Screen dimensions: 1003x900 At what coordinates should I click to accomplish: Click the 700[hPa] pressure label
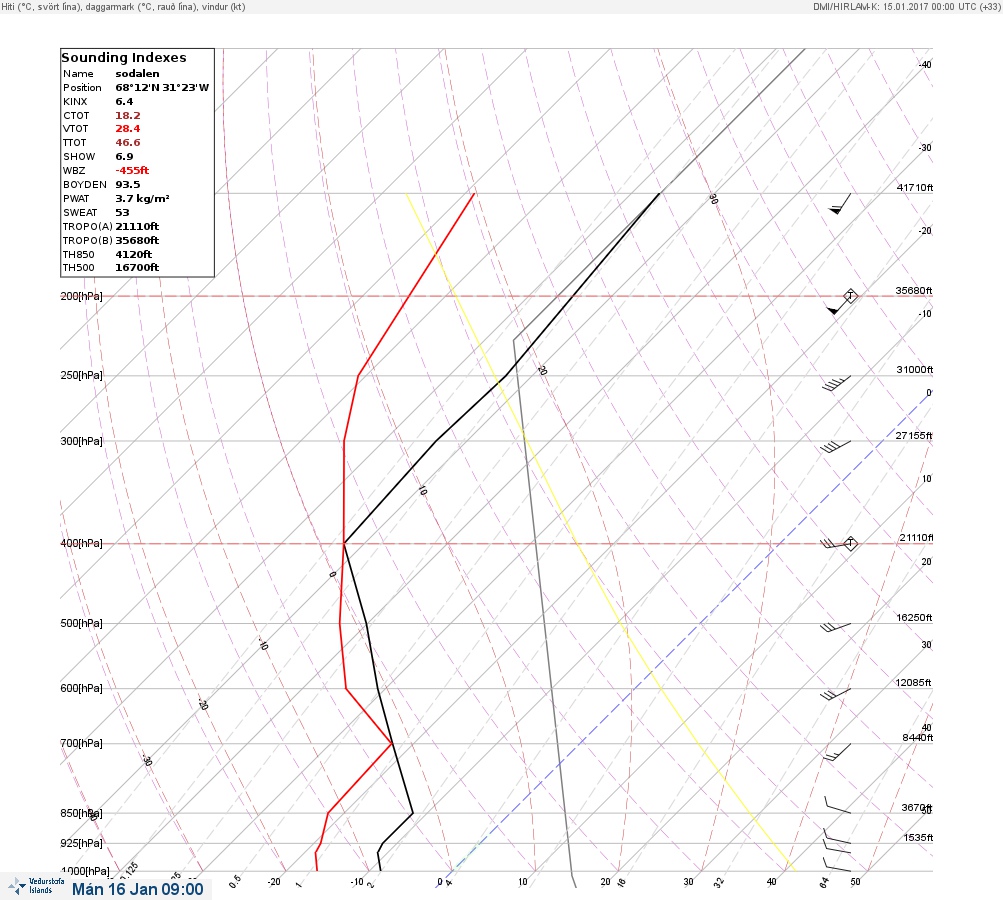coord(81,743)
